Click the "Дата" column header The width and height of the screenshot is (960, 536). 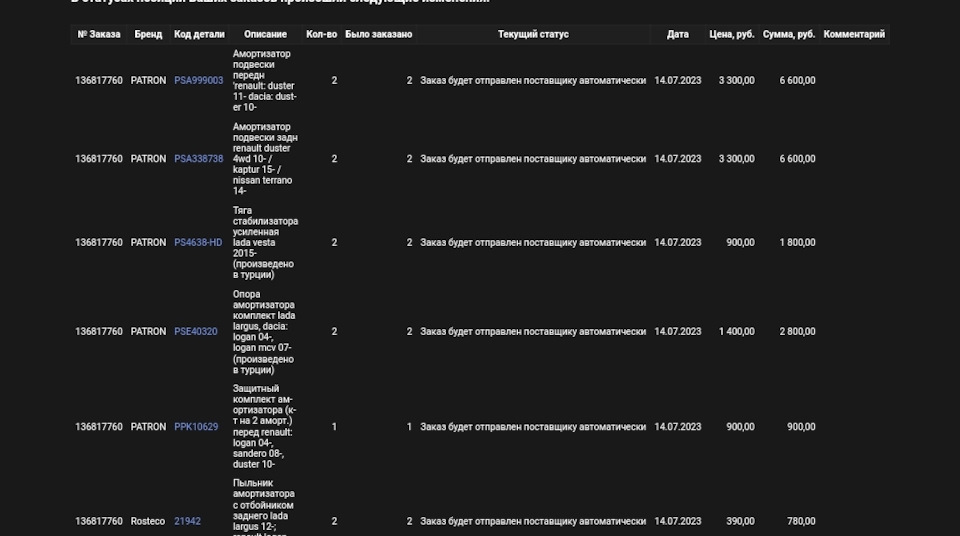tap(678, 34)
